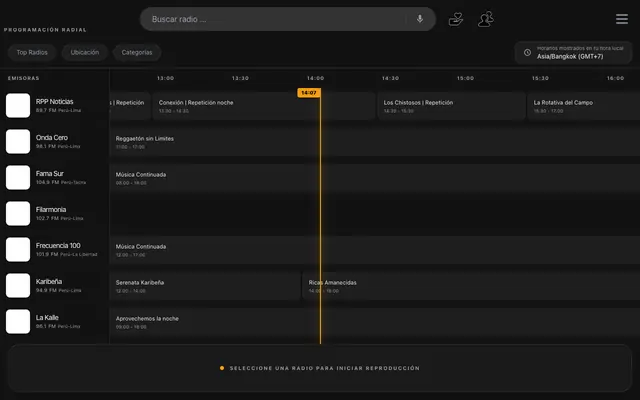640x400 pixels.
Task: Click the microphone voice search icon
Action: 420,19
